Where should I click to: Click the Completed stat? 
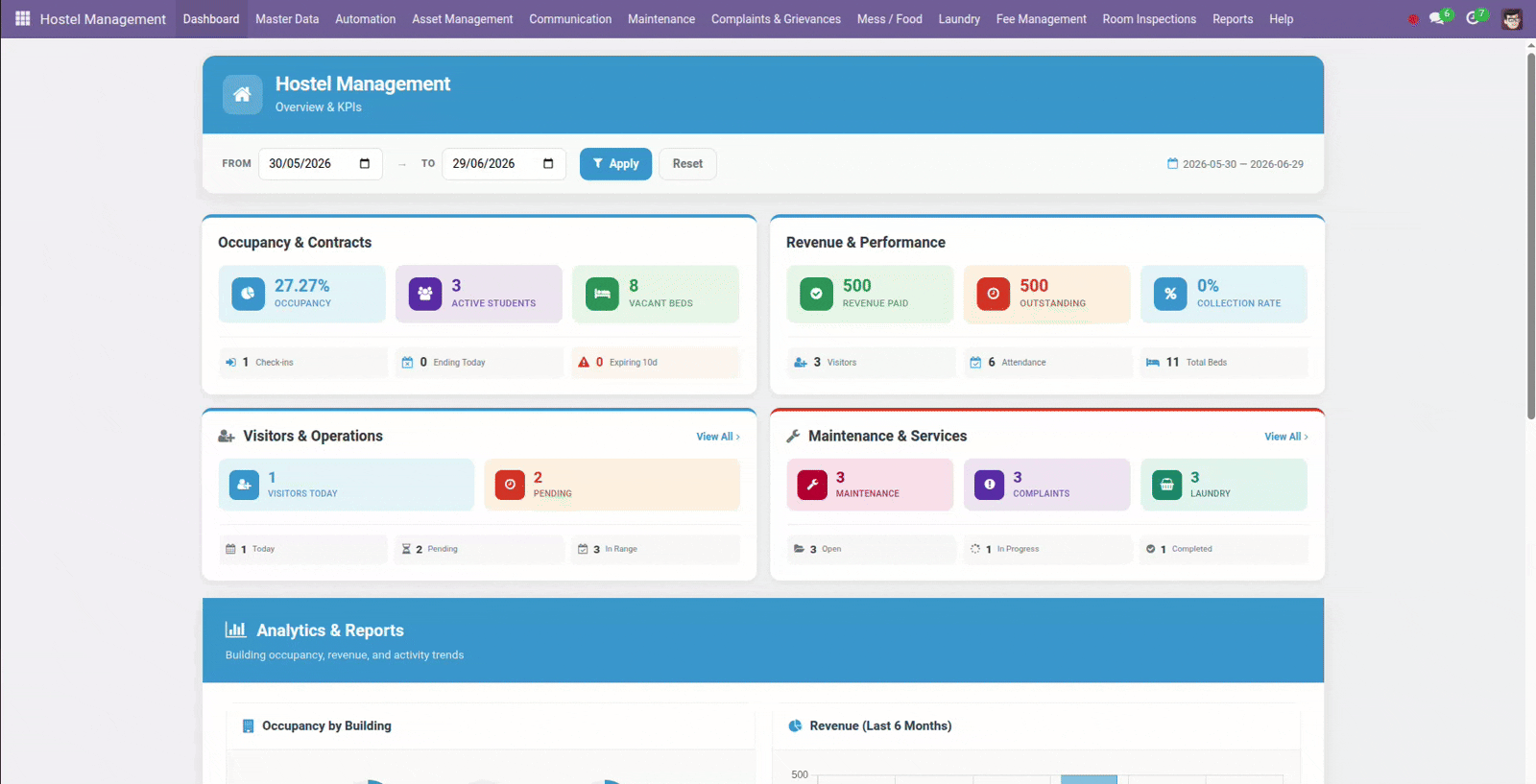(x=1224, y=549)
